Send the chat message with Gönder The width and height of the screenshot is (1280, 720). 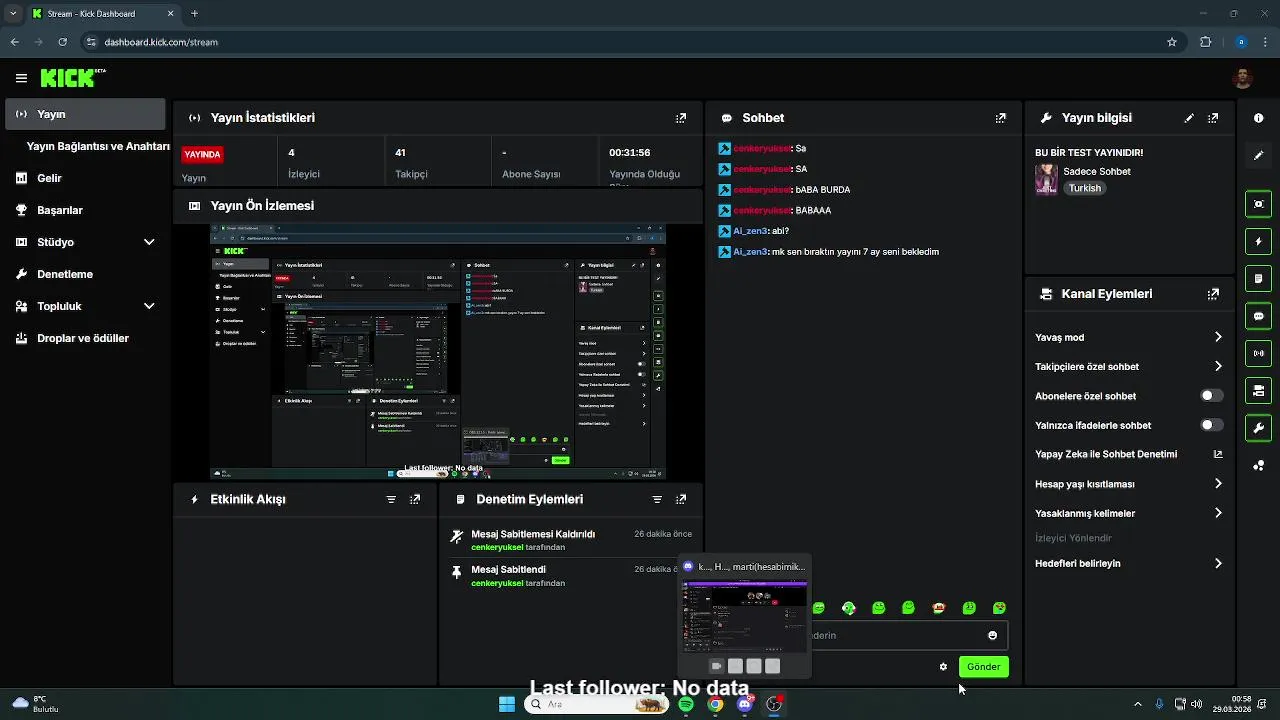pyautogui.click(x=983, y=667)
